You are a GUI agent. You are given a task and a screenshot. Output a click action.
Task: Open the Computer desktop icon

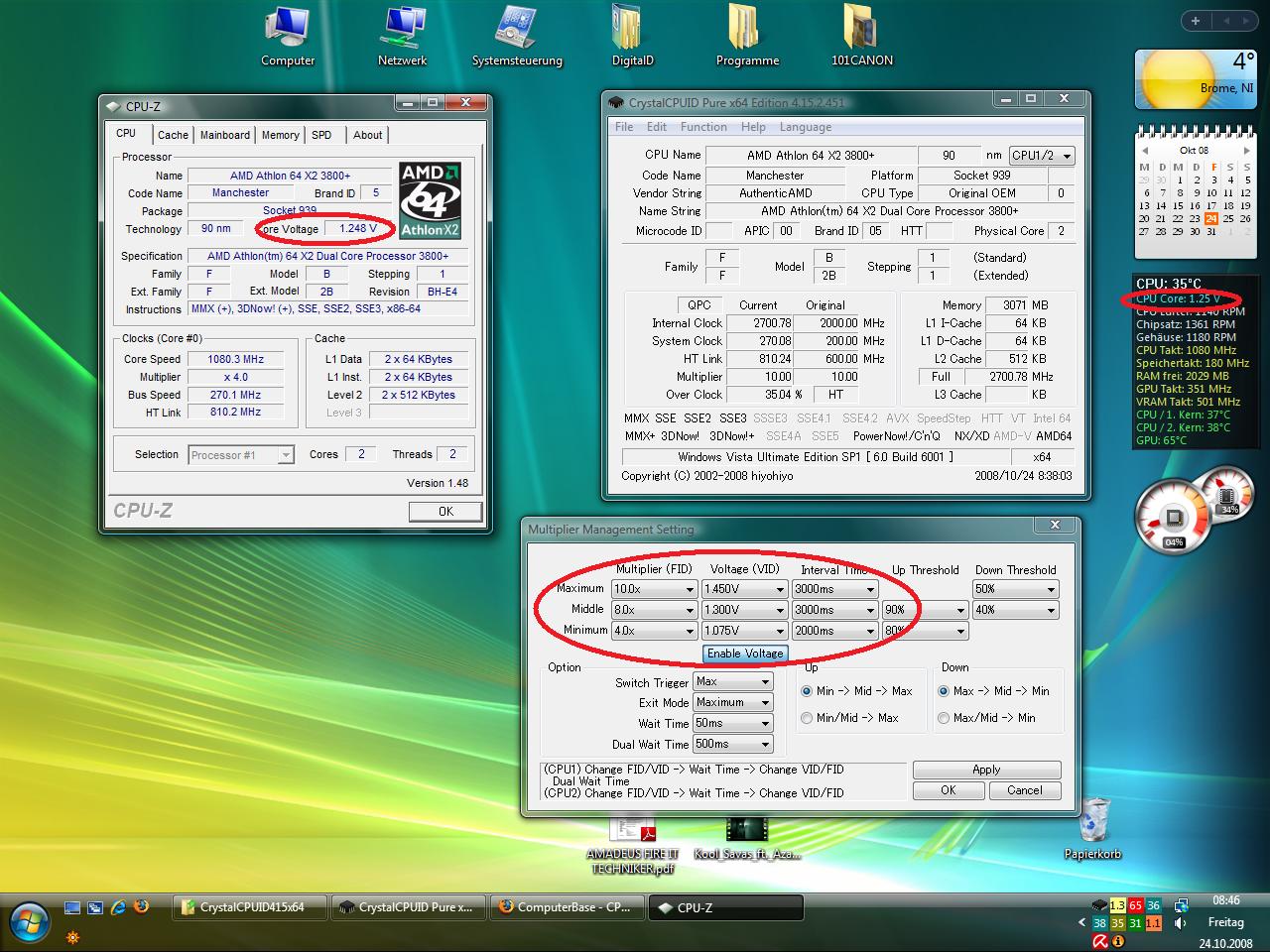pyautogui.click(x=288, y=37)
